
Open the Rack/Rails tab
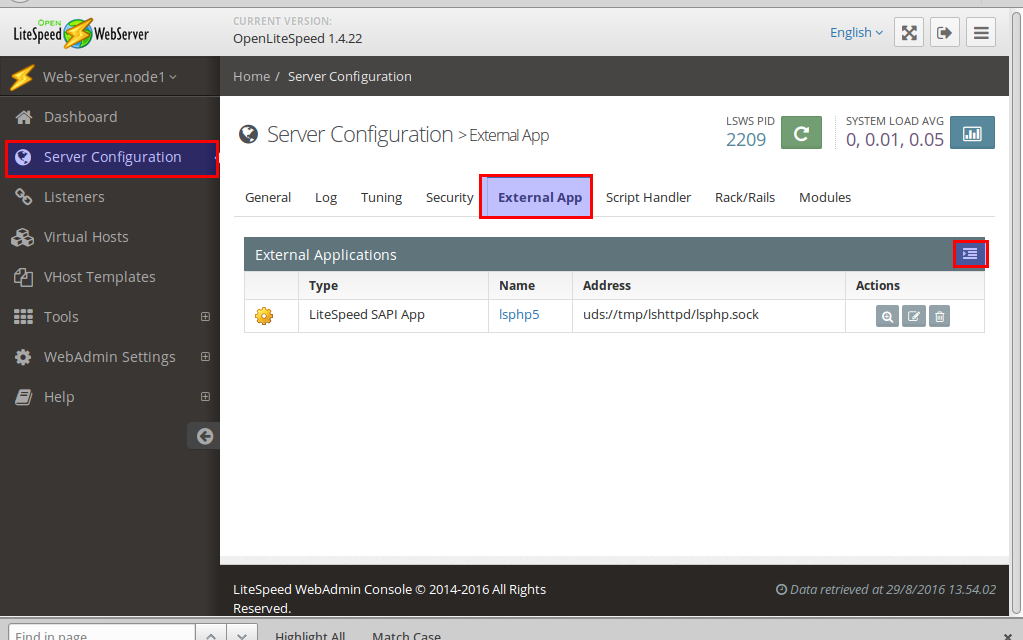tap(744, 197)
